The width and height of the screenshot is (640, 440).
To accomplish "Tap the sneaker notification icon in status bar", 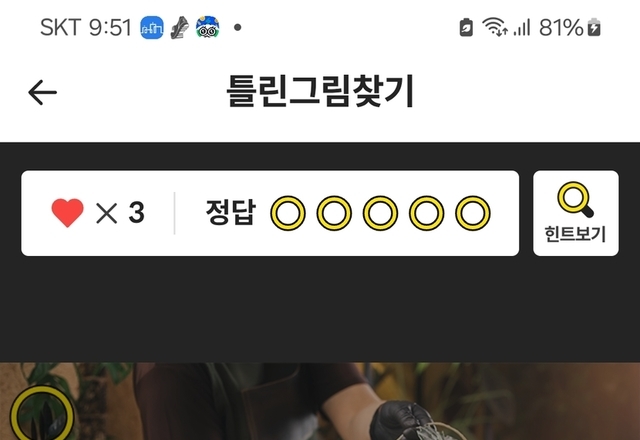I will point(180,28).
